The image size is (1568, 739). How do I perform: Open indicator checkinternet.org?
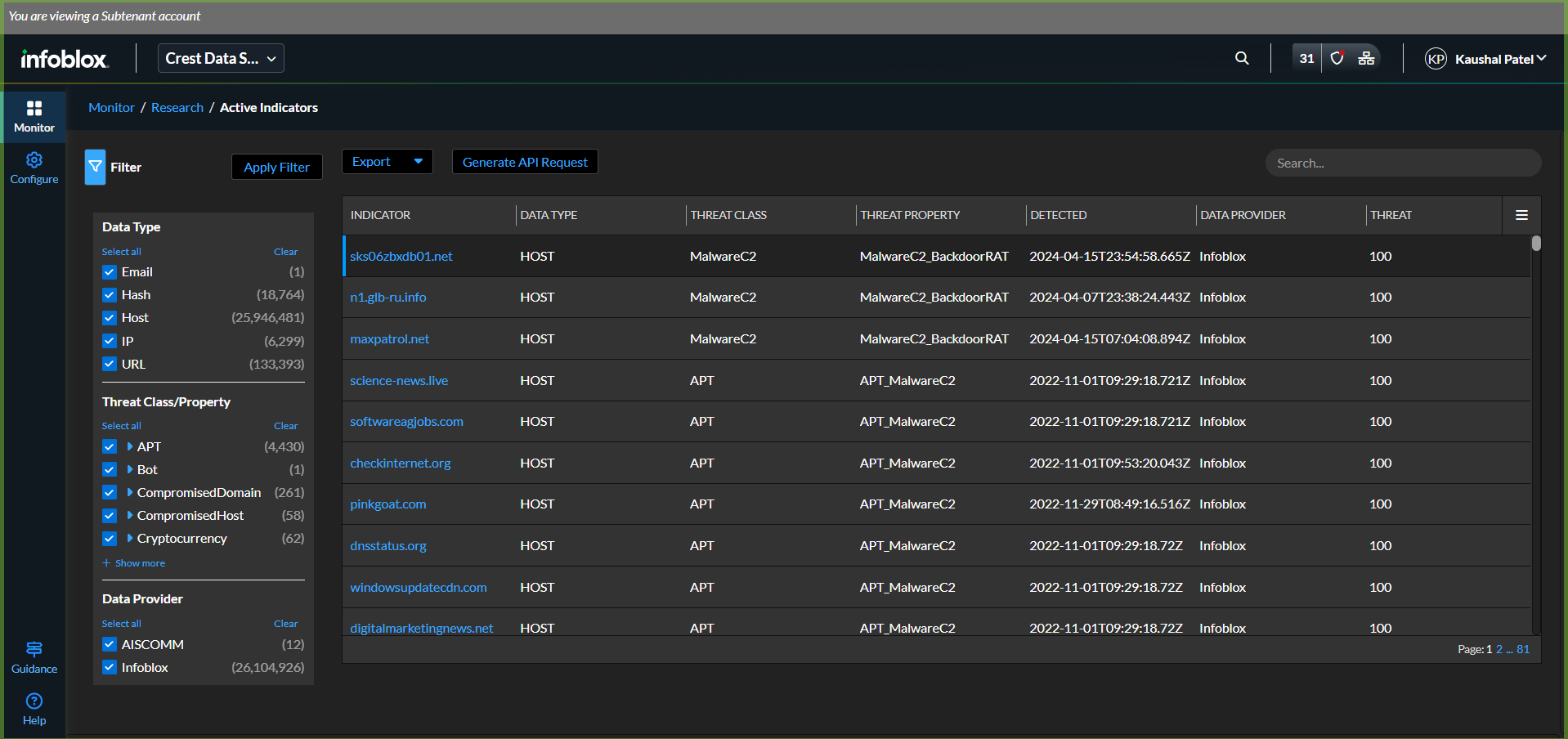[x=401, y=464]
